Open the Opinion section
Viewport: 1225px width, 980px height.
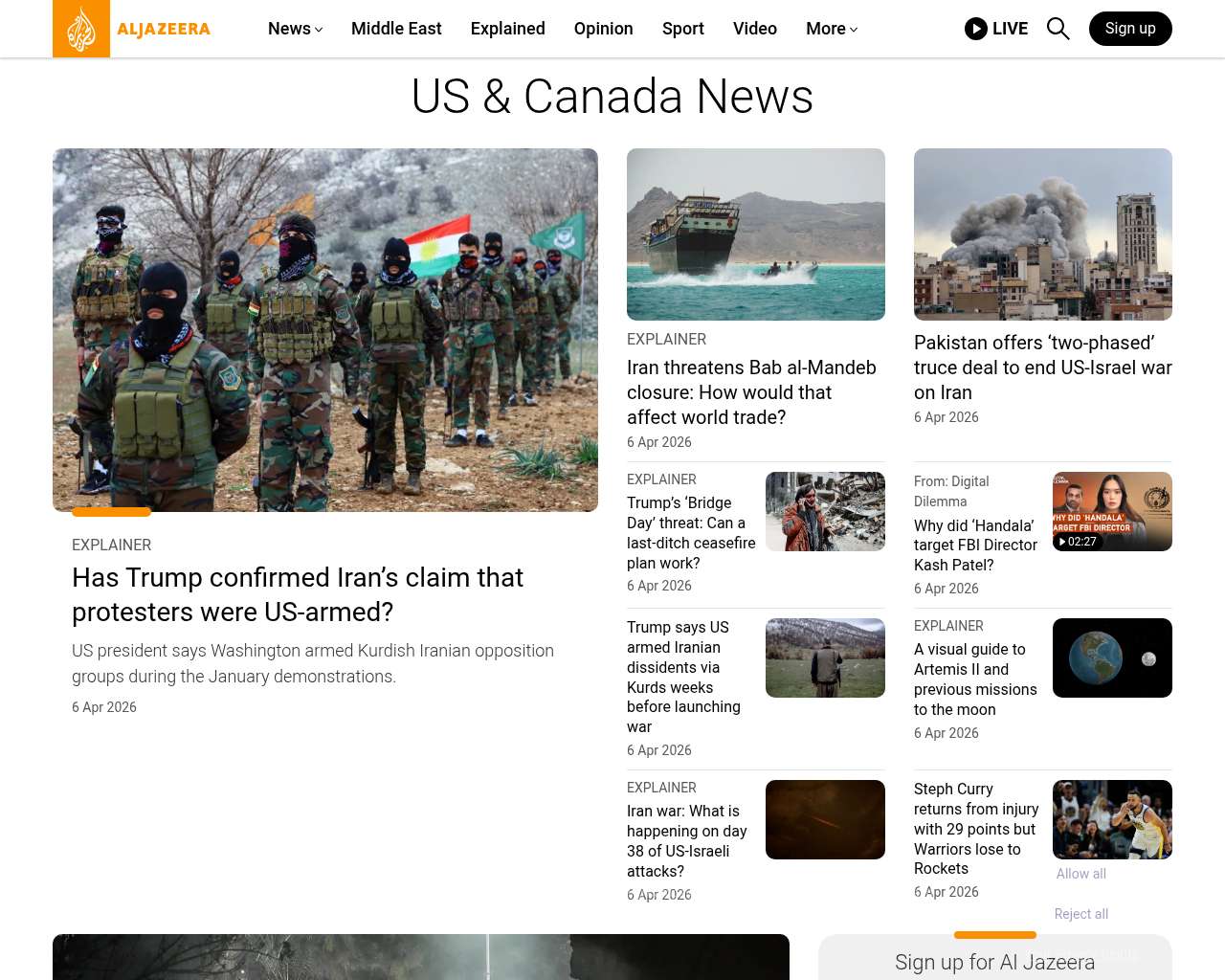coord(604,29)
